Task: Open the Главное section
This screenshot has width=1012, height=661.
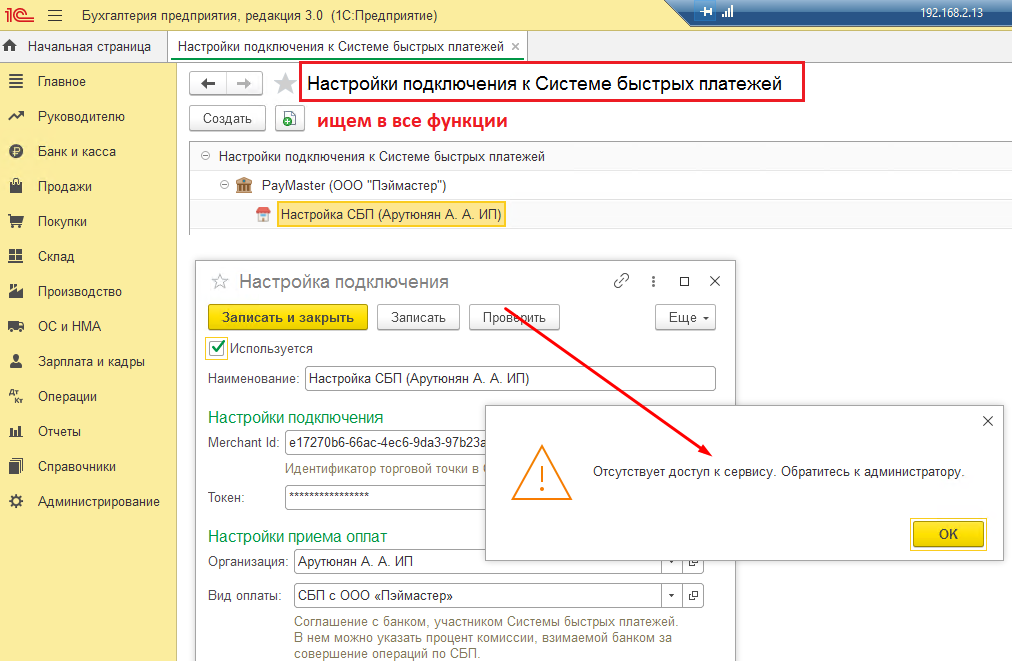Action: [x=61, y=81]
